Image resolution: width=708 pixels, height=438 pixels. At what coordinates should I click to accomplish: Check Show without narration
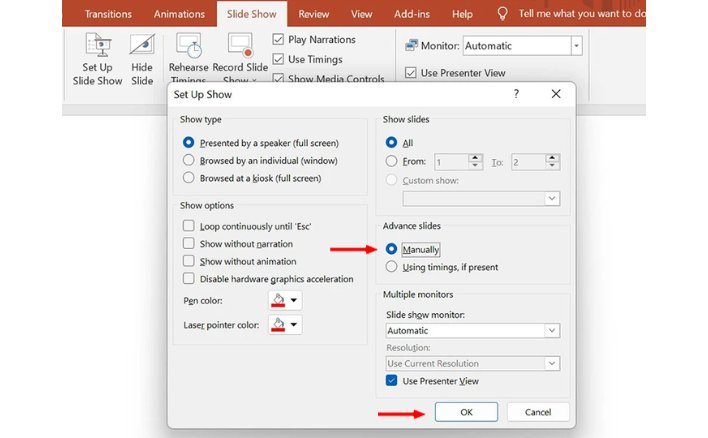pyautogui.click(x=189, y=244)
